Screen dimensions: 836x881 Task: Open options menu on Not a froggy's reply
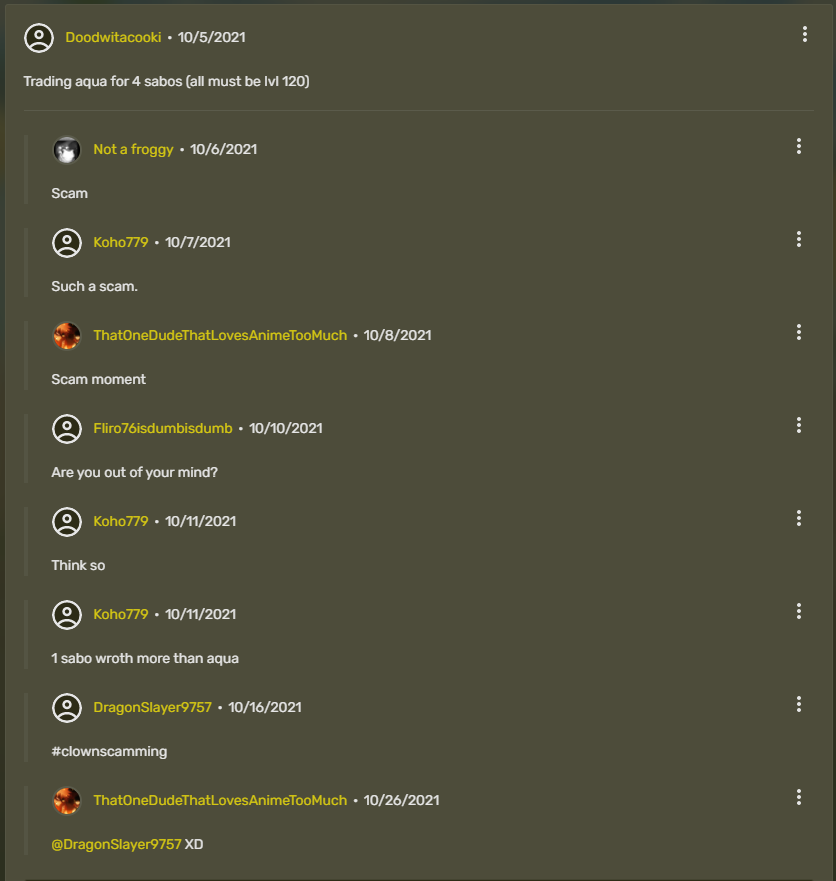[x=799, y=147]
